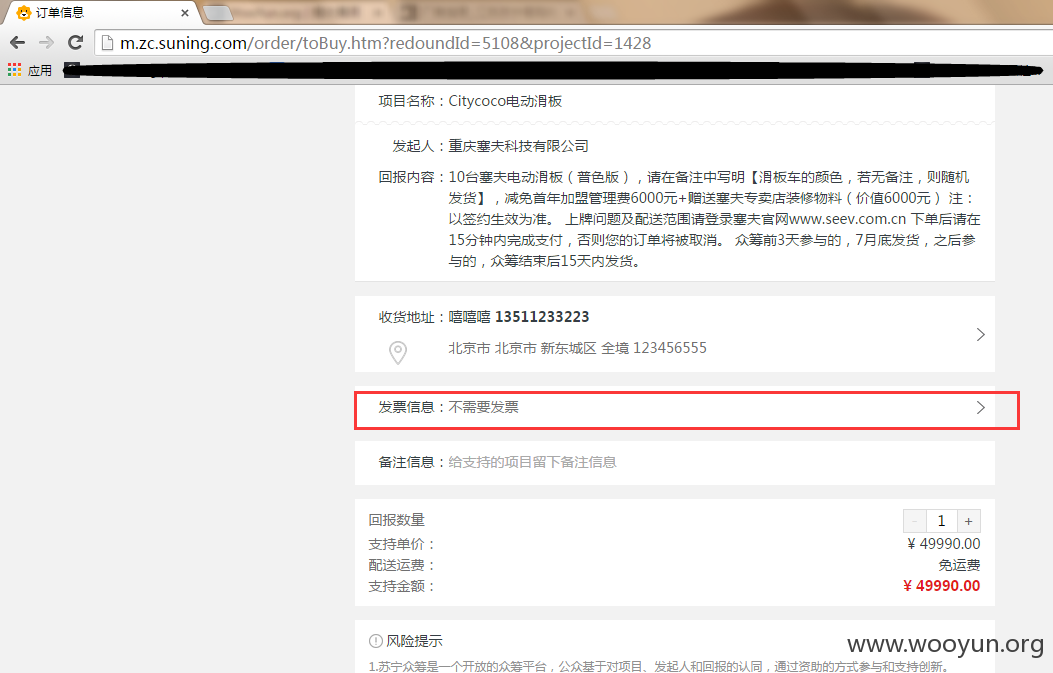The width and height of the screenshot is (1053, 673).
Task: Click the 回报内容 description text
Action: [714, 219]
